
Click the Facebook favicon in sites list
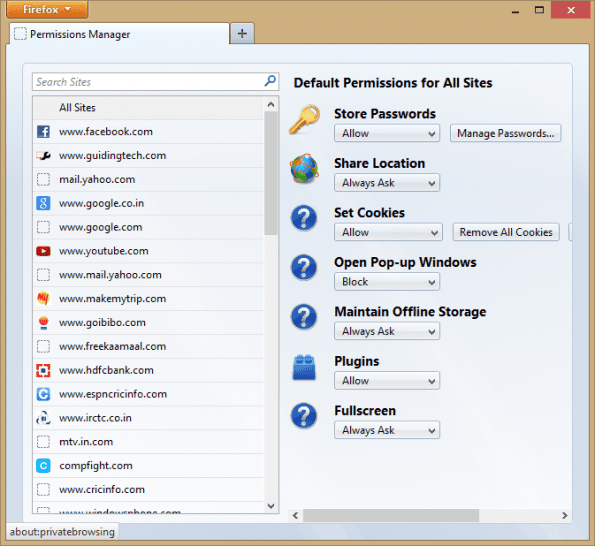[43, 132]
